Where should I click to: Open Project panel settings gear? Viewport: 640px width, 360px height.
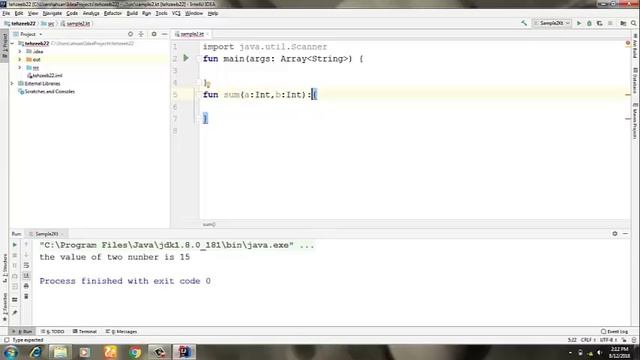coord(154,34)
